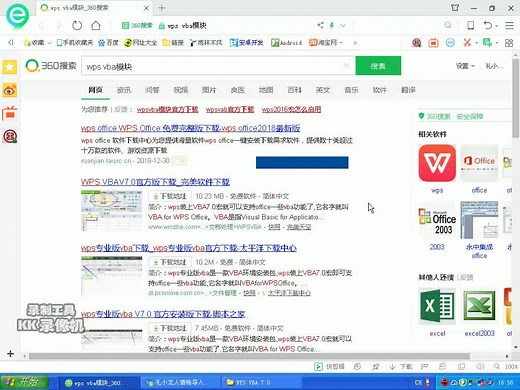Screen dimensions: 520x390
Task: Click the blue chat bubble extension icon
Action: pos(450,43)
